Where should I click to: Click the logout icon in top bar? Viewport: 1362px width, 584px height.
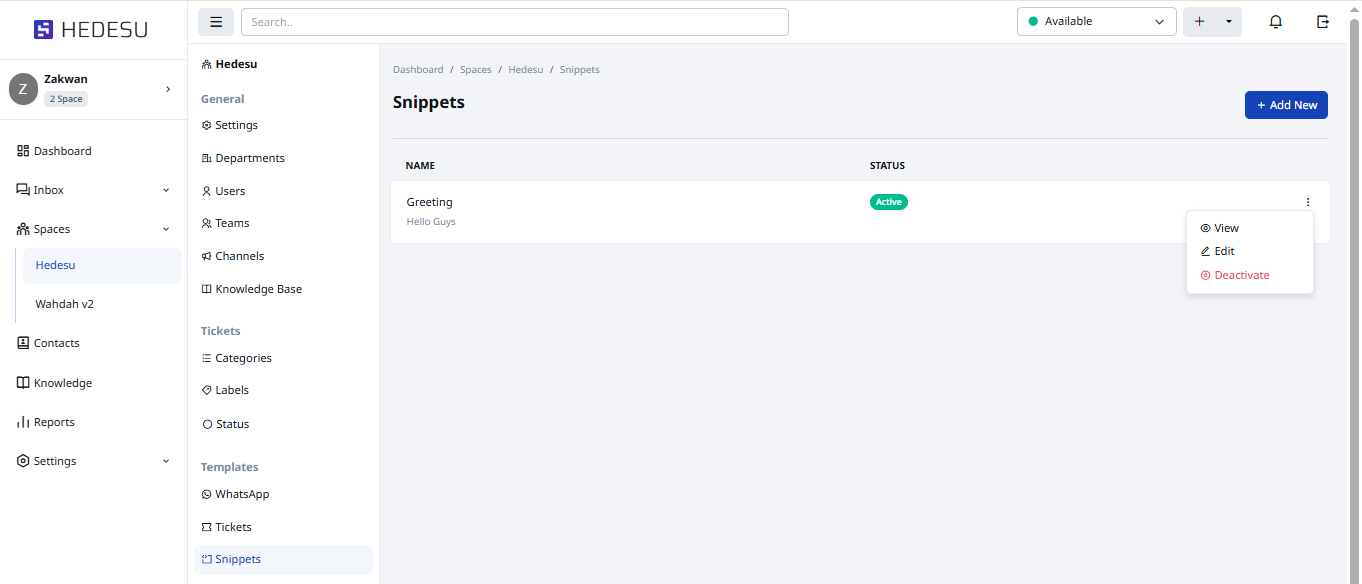pyautogui.click(x=1323, y=22)
